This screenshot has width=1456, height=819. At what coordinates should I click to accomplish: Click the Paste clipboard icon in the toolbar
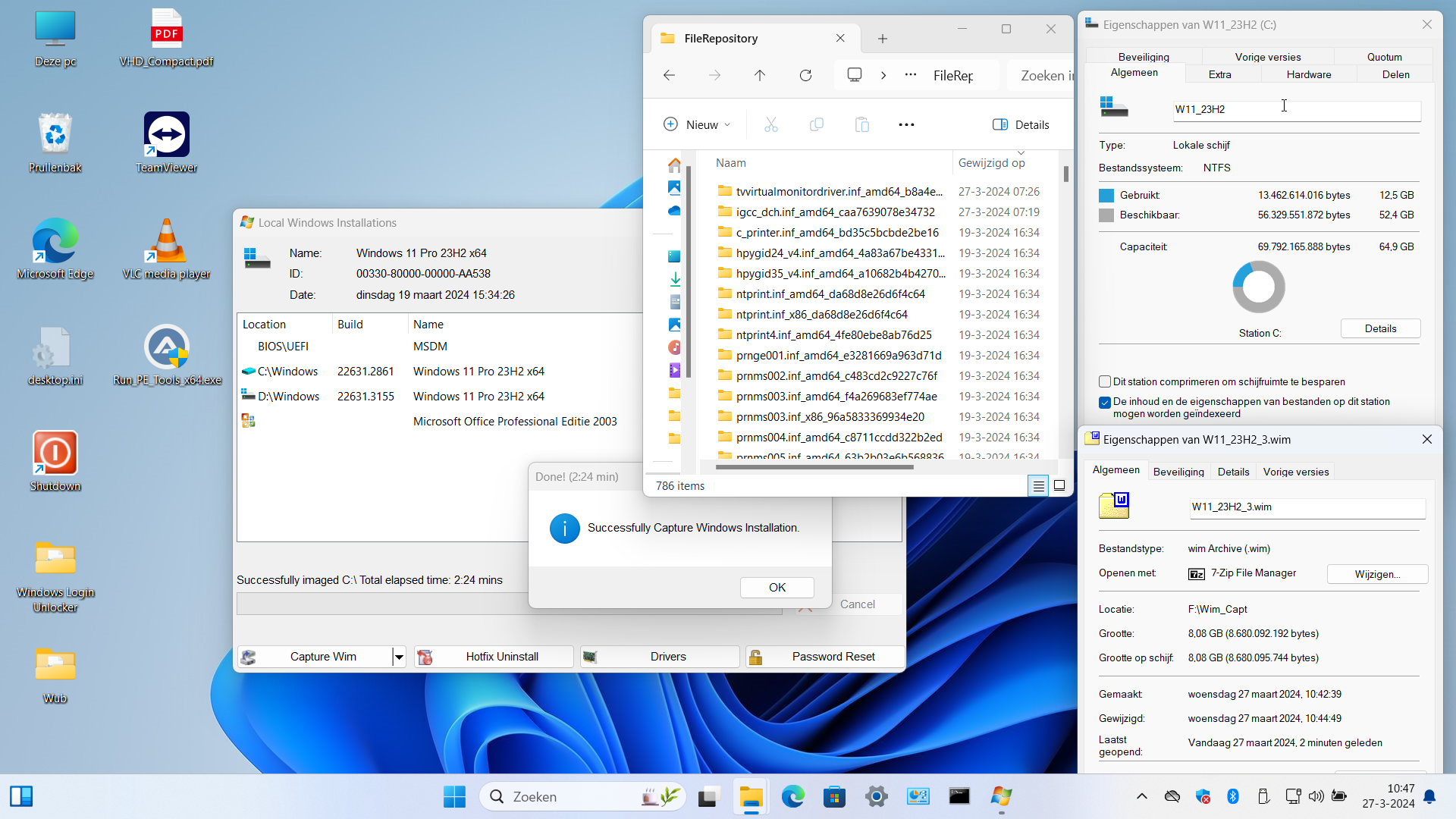tap(862, 124)
